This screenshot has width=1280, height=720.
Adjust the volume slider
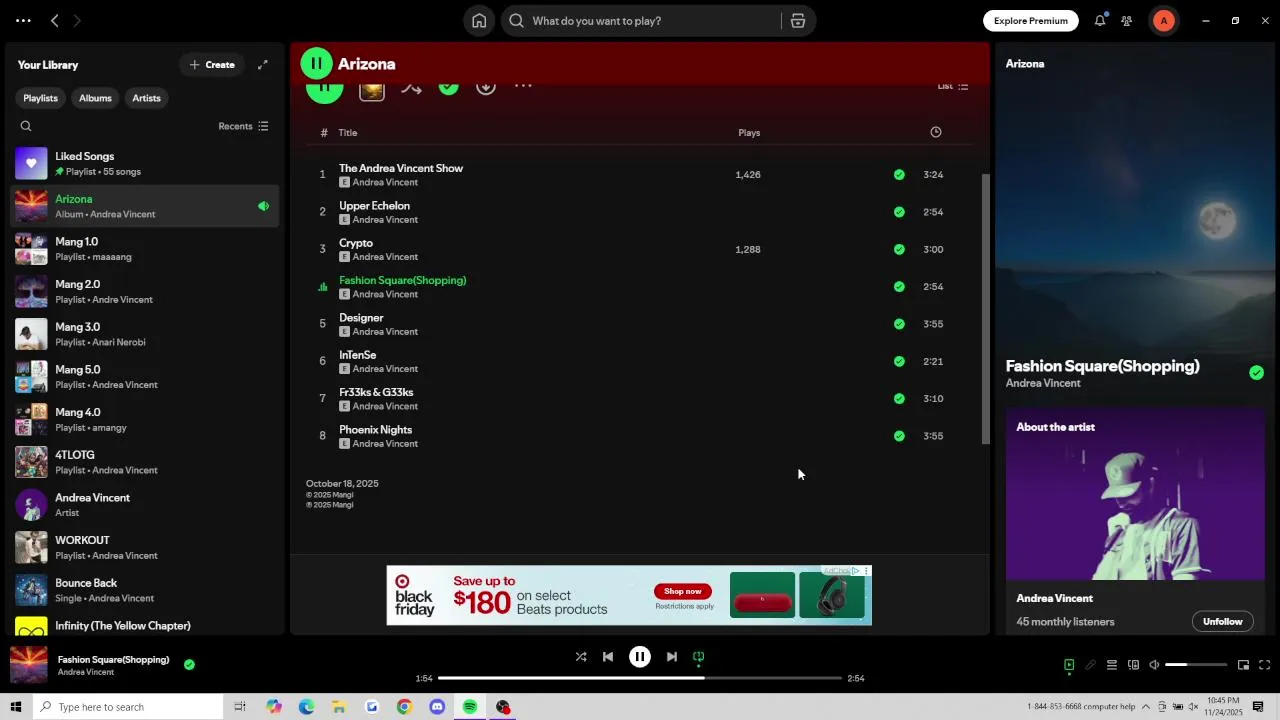(x=1196, y=665)
